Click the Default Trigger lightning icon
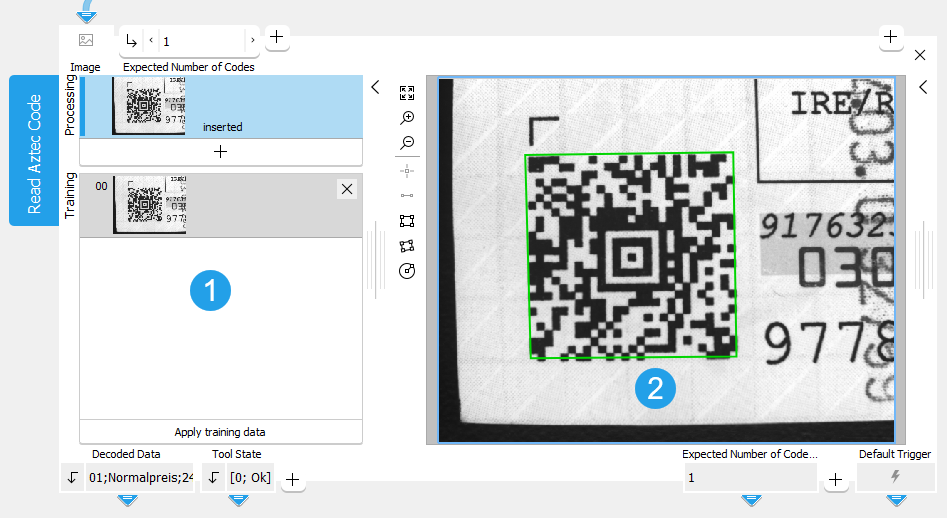Screen dimensions: 947x518 pos(895,478)
